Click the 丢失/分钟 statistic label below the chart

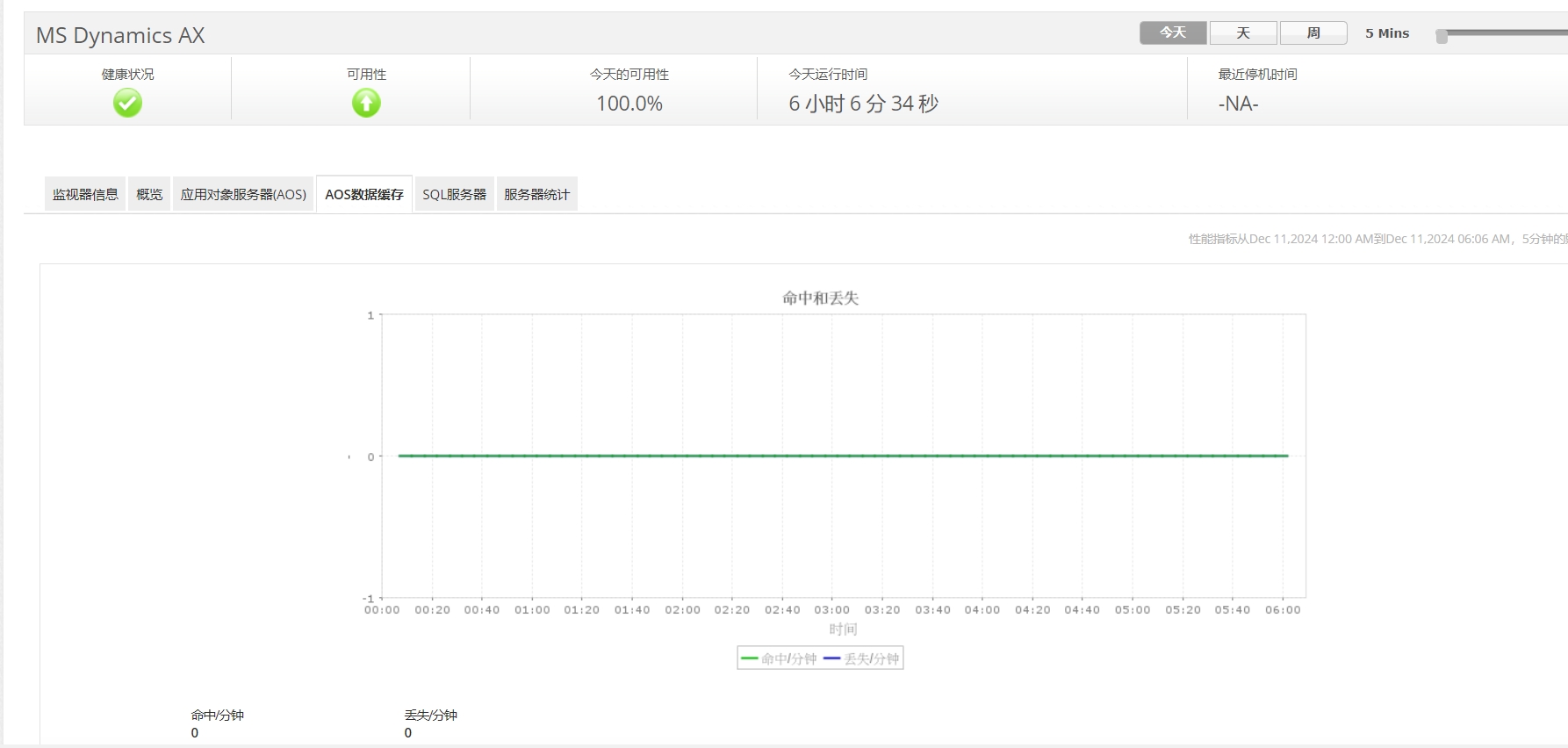(431, 715)
